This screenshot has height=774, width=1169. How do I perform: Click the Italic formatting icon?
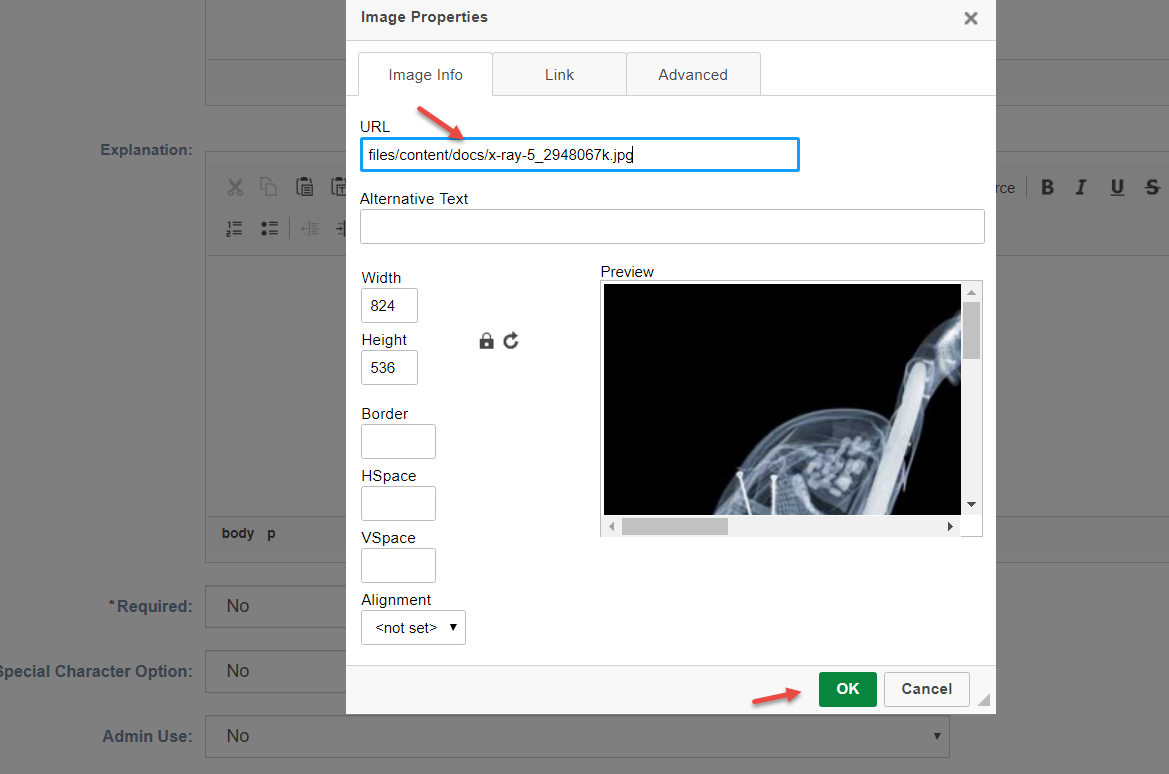coord(1081,187)
